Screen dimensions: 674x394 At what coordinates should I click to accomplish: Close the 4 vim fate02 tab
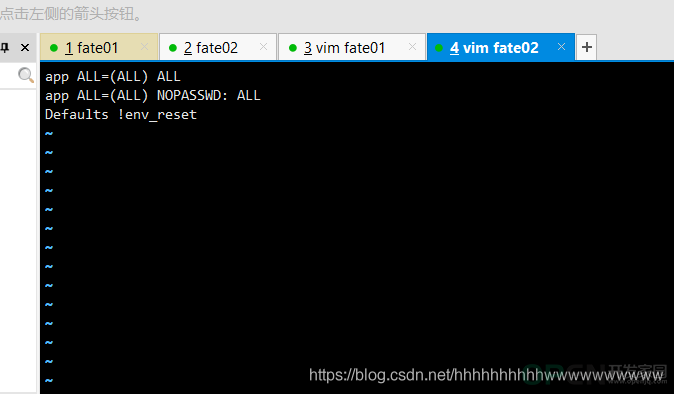point(561,46)
